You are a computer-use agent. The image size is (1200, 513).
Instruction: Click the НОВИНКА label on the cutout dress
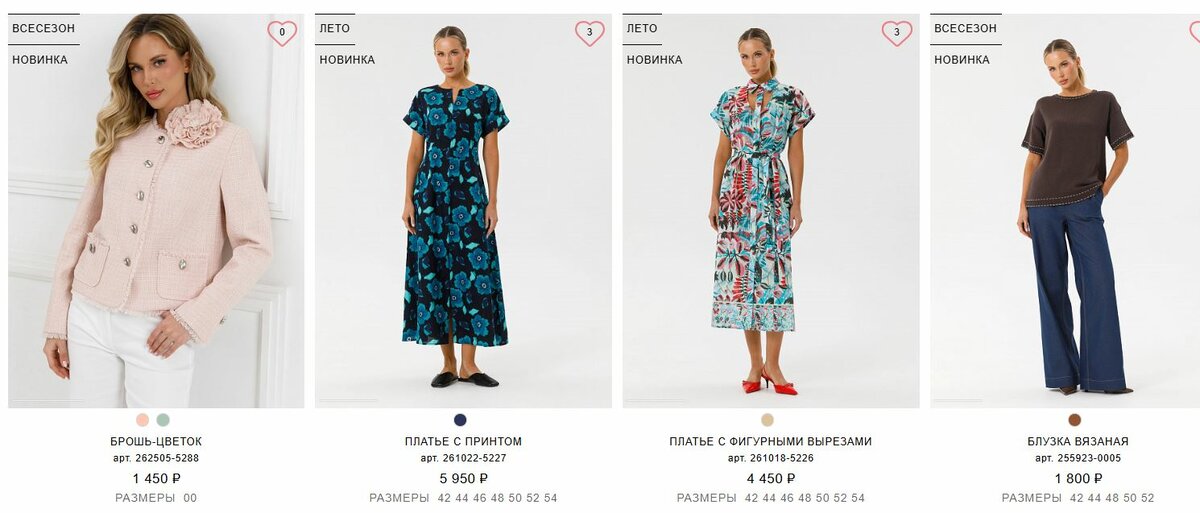[x=655, y=60]
